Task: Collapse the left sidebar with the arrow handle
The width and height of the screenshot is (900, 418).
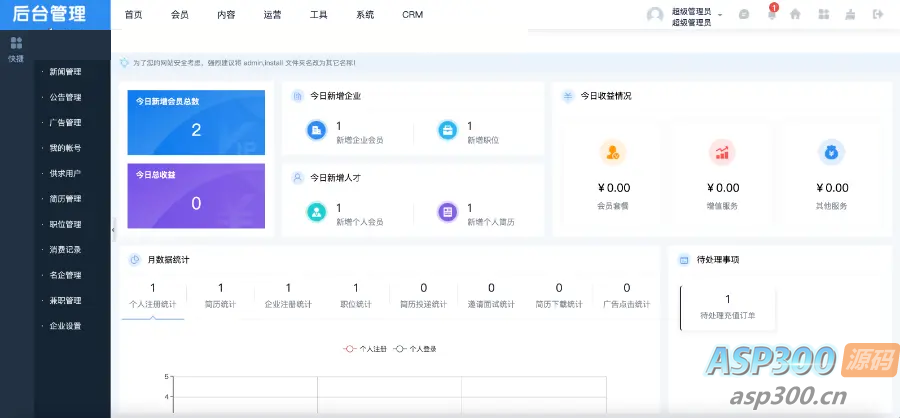Action: pos(113,229)
